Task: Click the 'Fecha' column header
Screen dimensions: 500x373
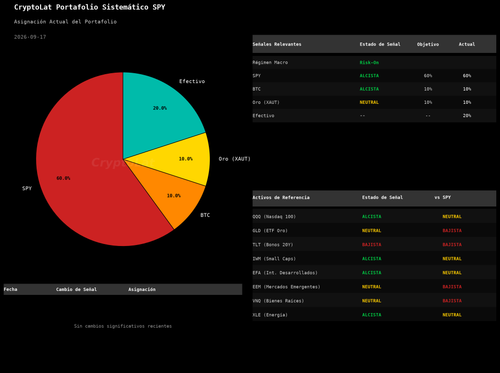Action: pyautogui.click(x=10, y=289)
